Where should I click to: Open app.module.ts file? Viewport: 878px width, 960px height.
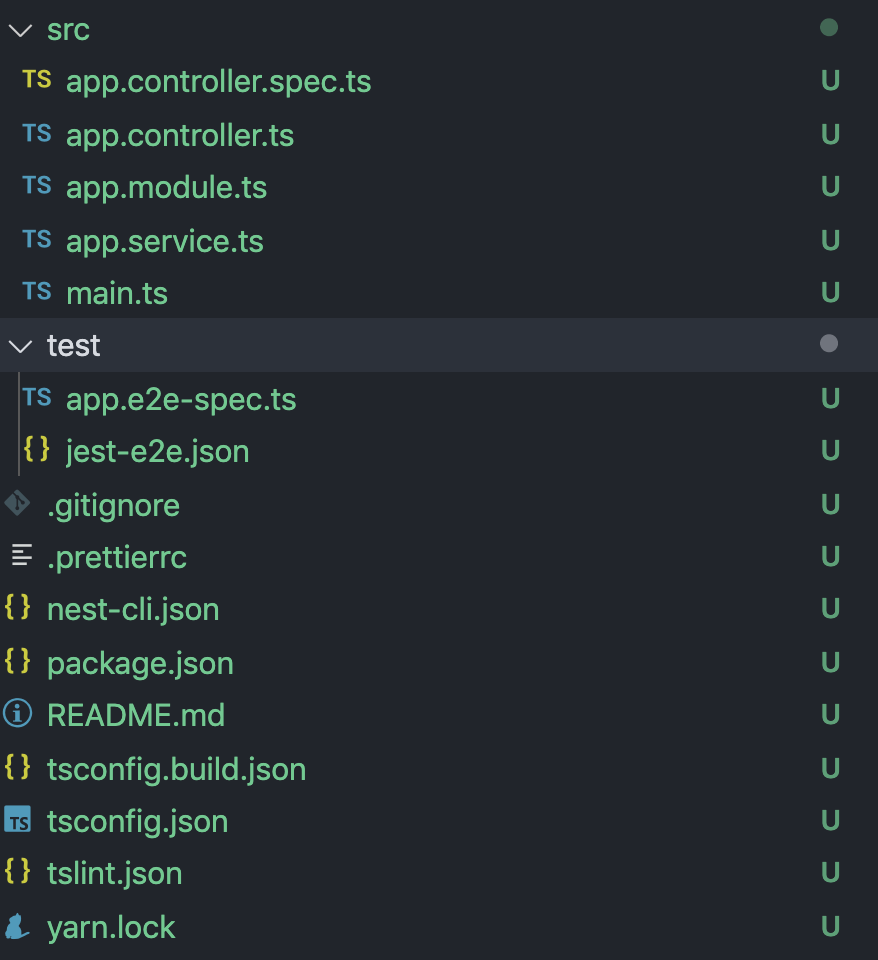166,187
